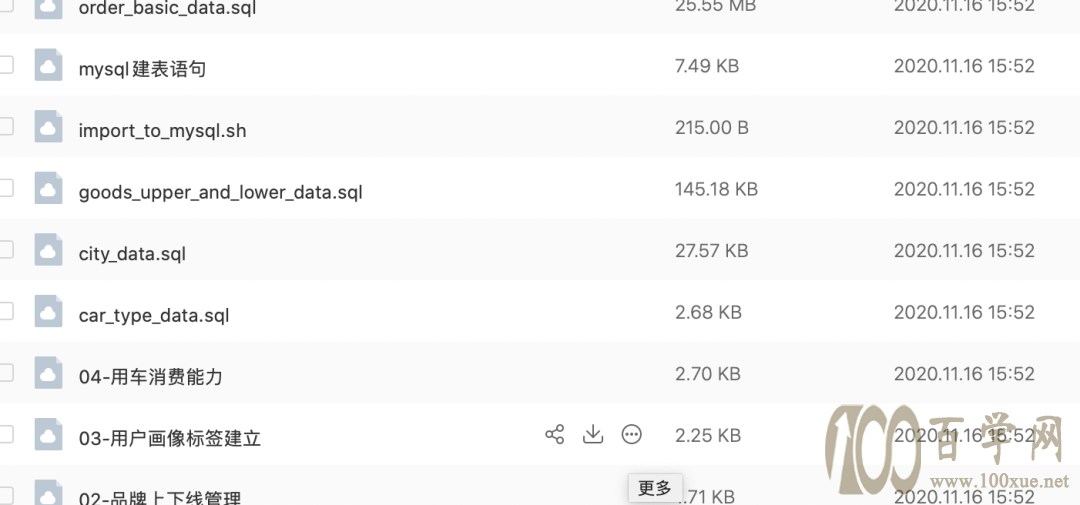Open file car_type_data.sql
Viewport: 1080px width, 505px height.
pos(154,316)
